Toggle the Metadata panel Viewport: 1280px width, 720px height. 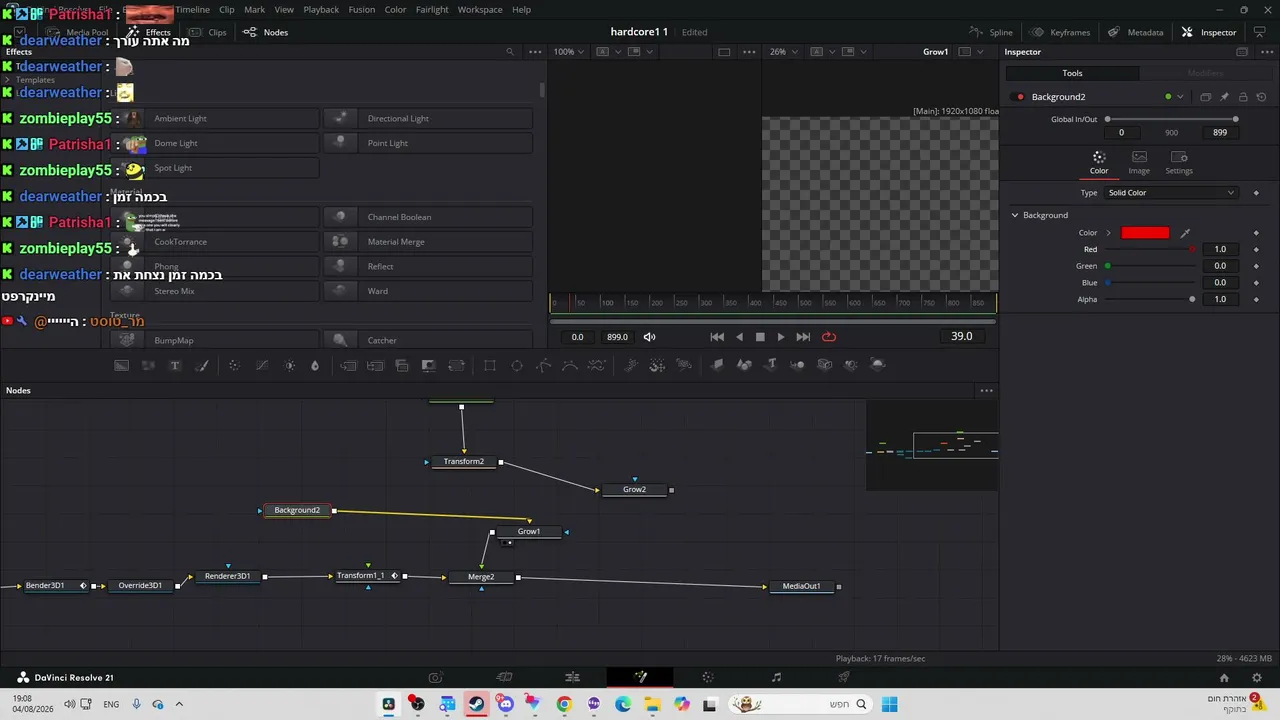click(x=1136, y=32)
